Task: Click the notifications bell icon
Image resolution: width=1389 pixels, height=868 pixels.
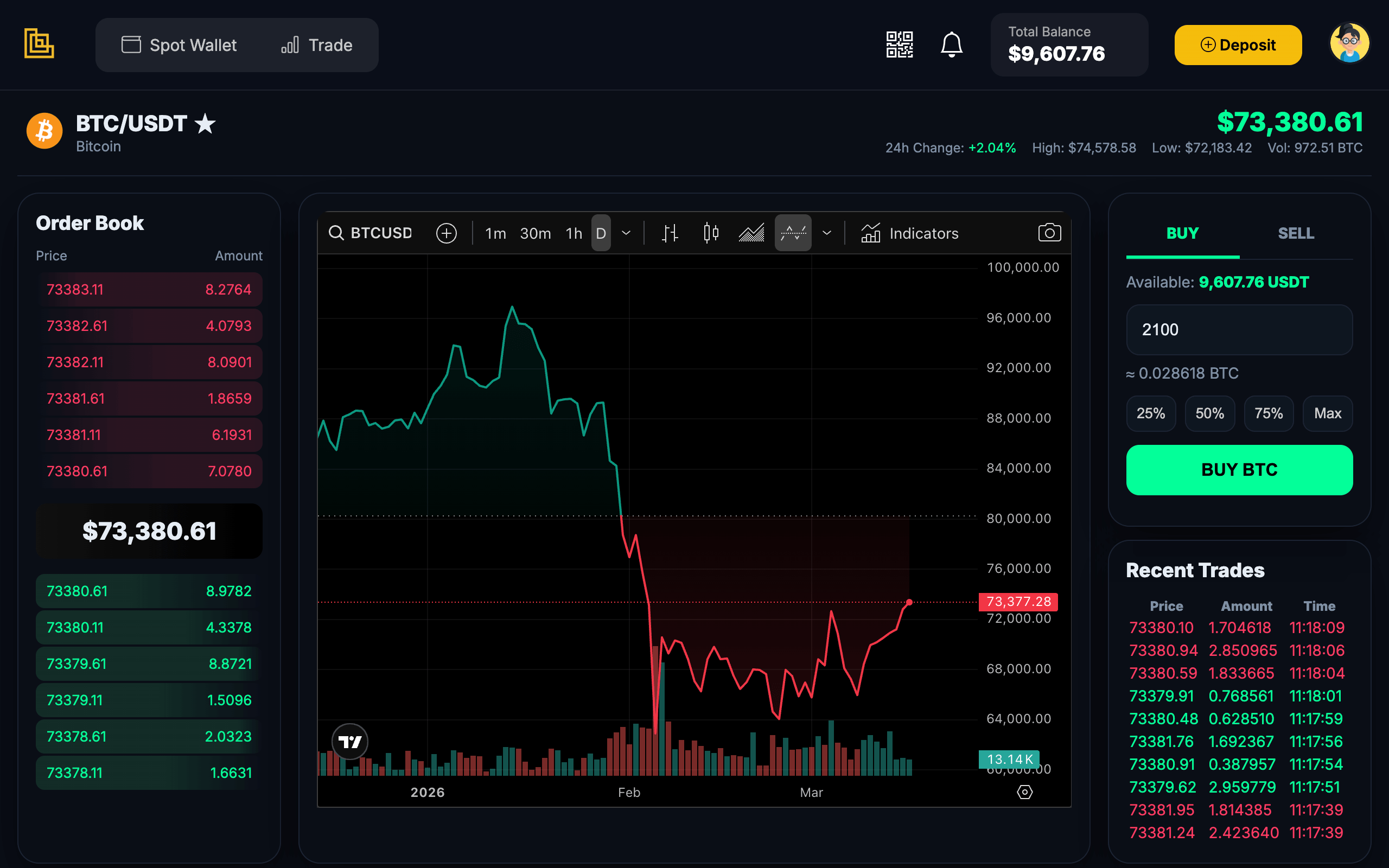Action: pos(951,45)
